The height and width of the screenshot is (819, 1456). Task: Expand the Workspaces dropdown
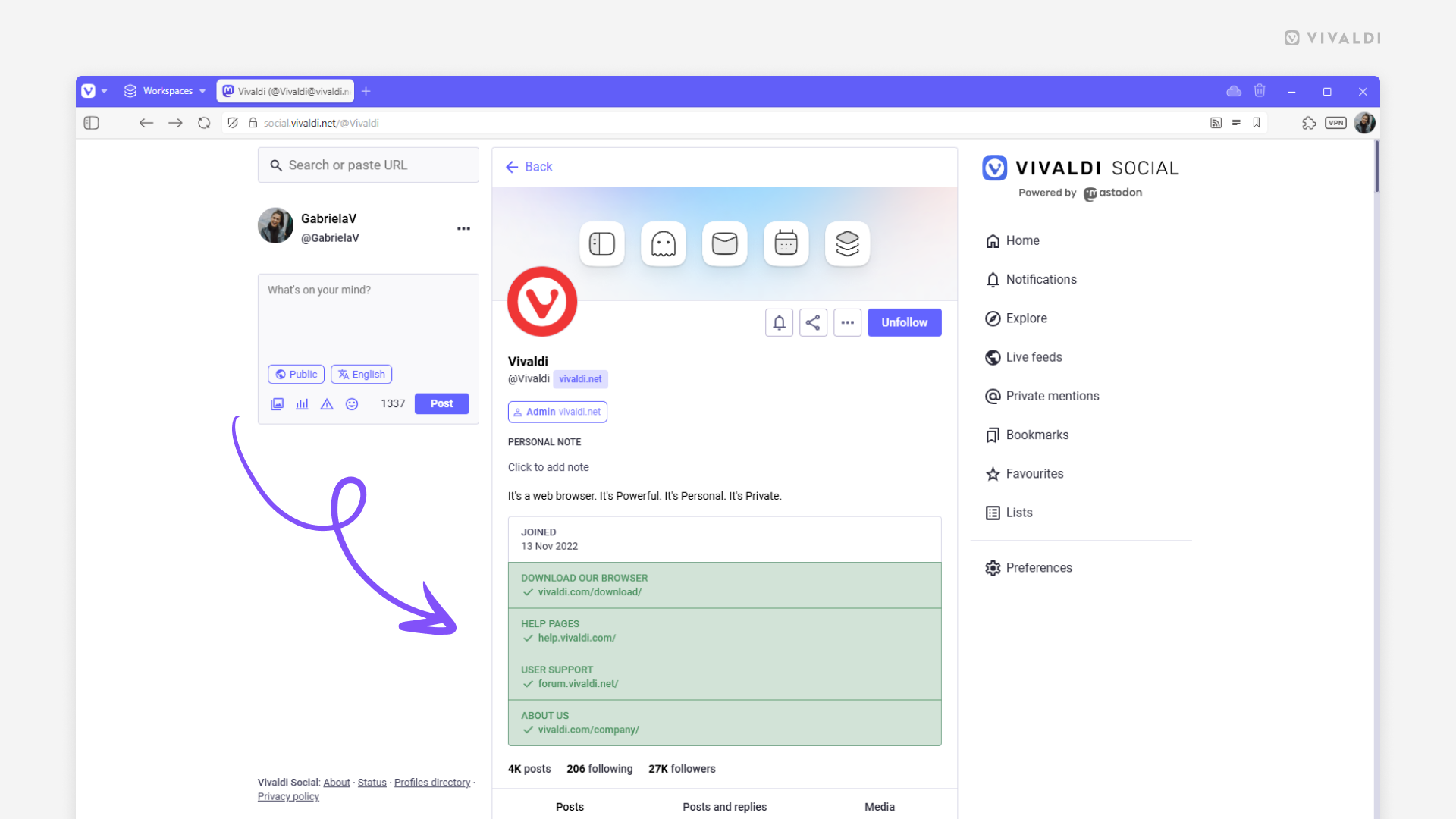(165, 91)
